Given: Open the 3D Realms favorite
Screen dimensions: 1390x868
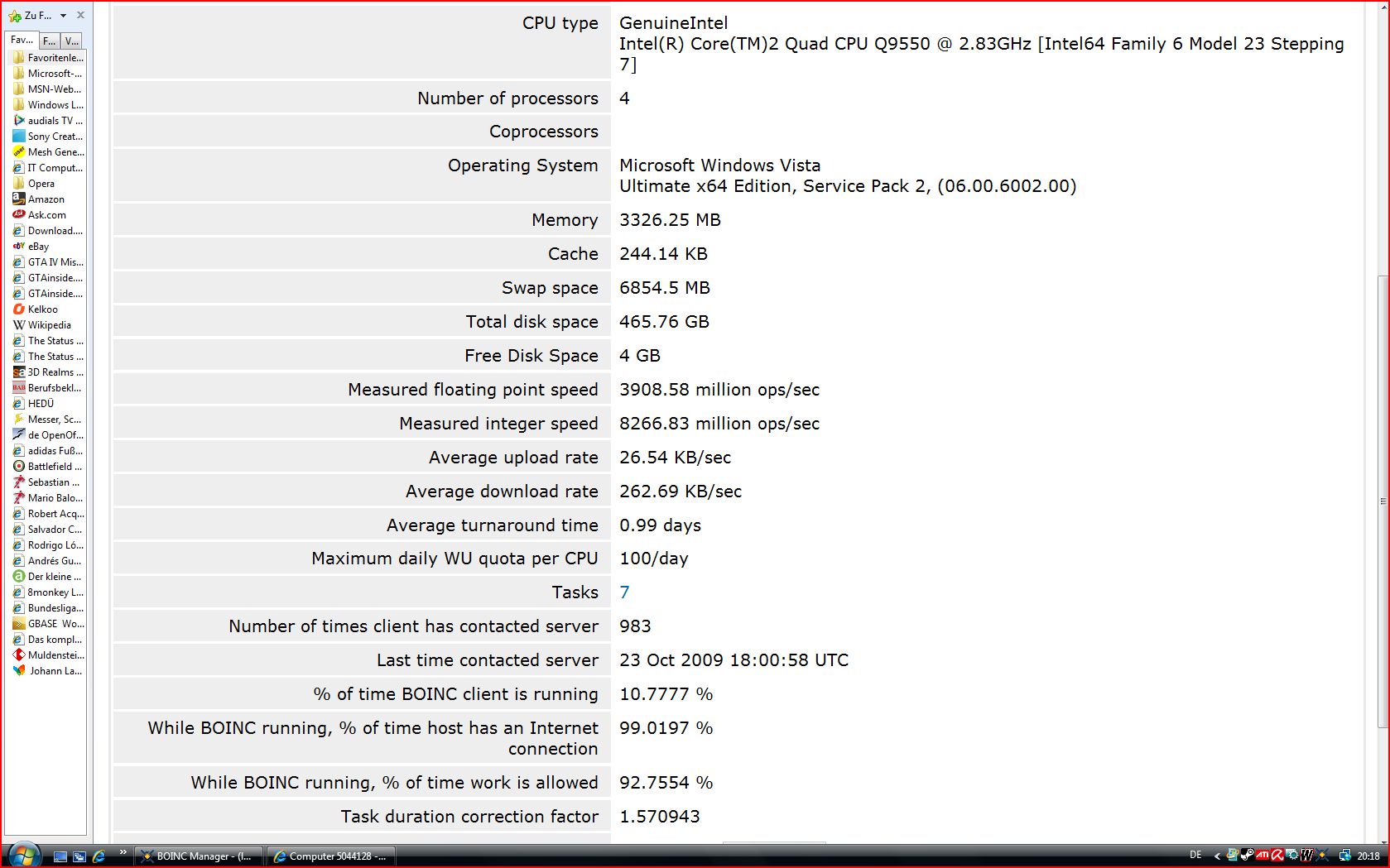Looking at the screenshot, I should (48, 372).
